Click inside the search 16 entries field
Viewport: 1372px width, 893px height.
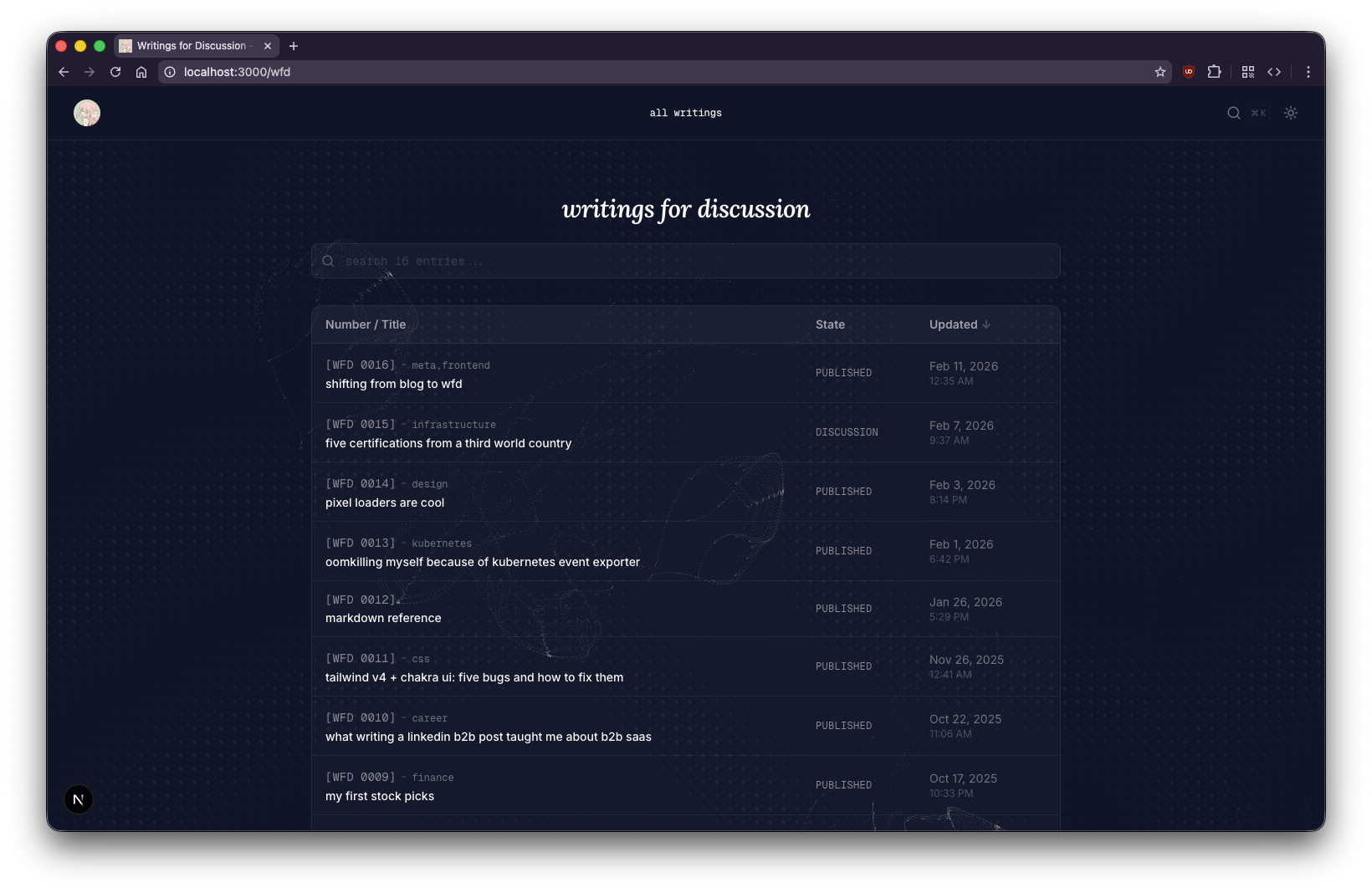[685, 260]
